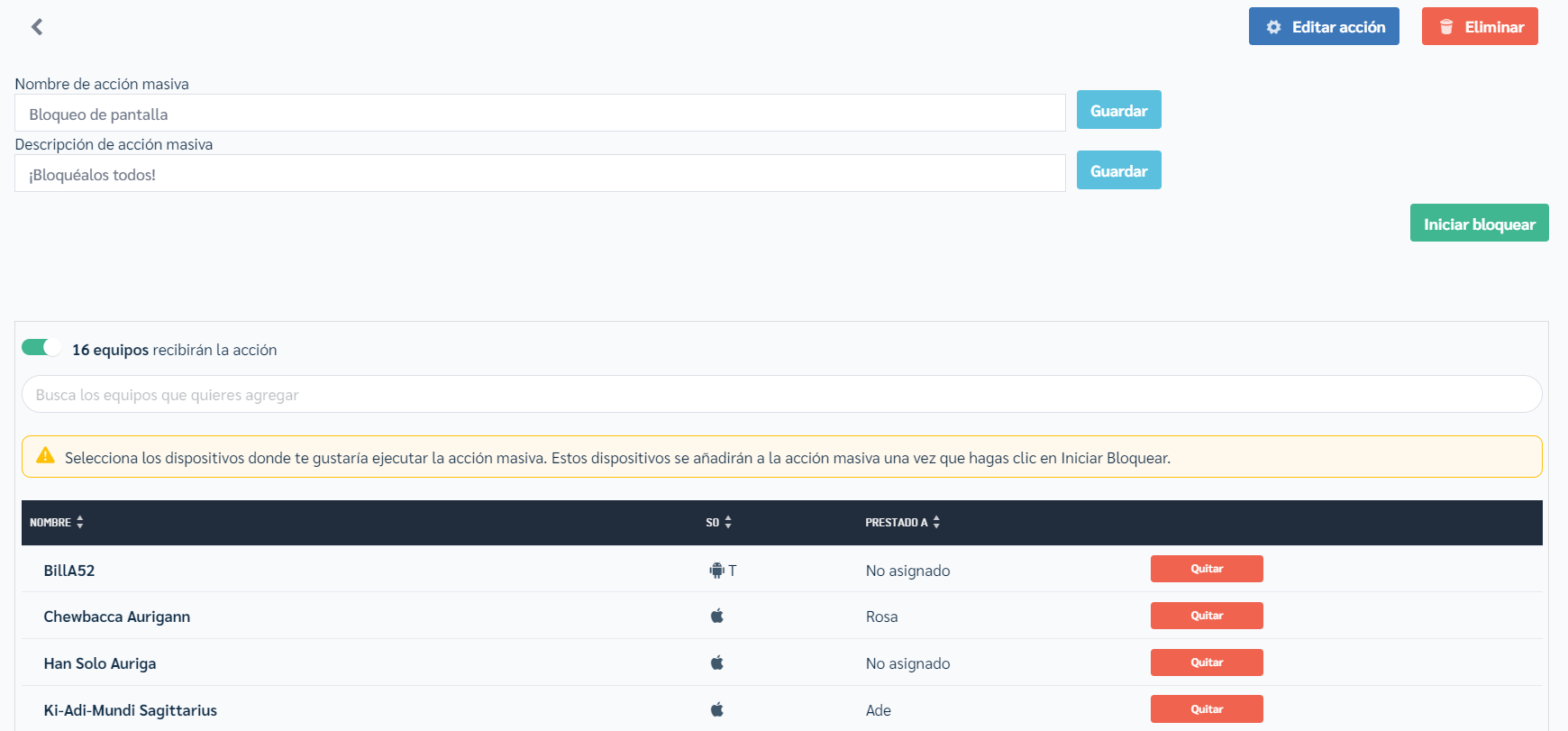Image resolution: width=1568 pixels, height=731 pixels.
Task: Click Rosa in the Prestado a column
Action: click(x=881, y=617)
